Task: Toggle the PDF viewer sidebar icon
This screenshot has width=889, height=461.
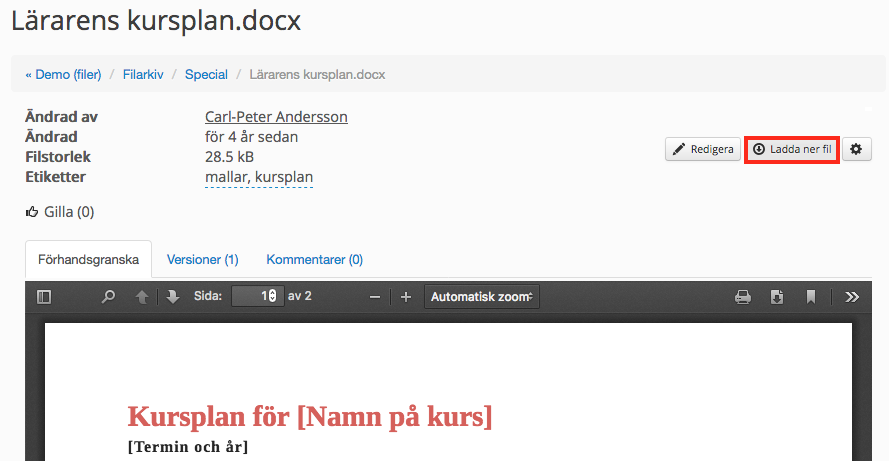Action: 44,297
